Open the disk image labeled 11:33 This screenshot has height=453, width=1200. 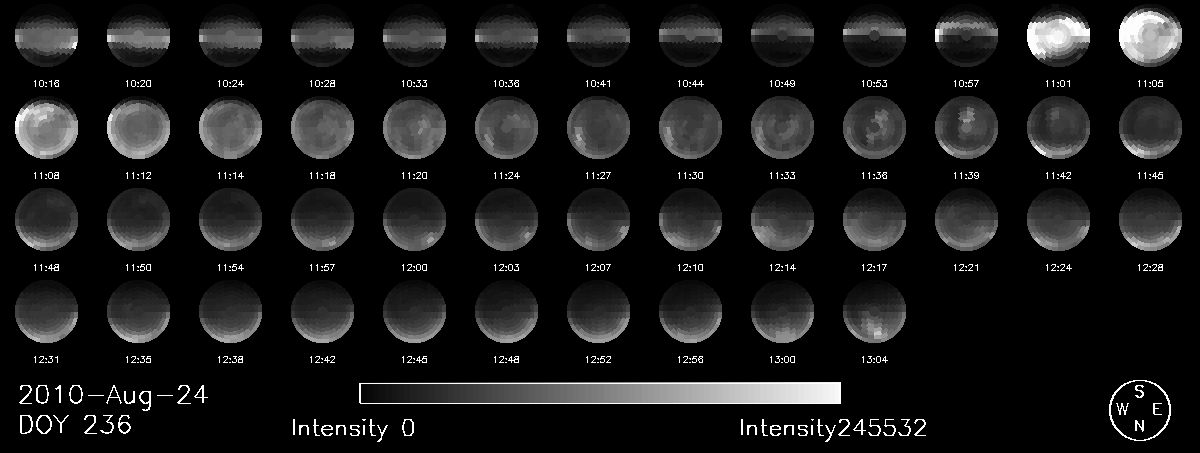pos(783,129)
